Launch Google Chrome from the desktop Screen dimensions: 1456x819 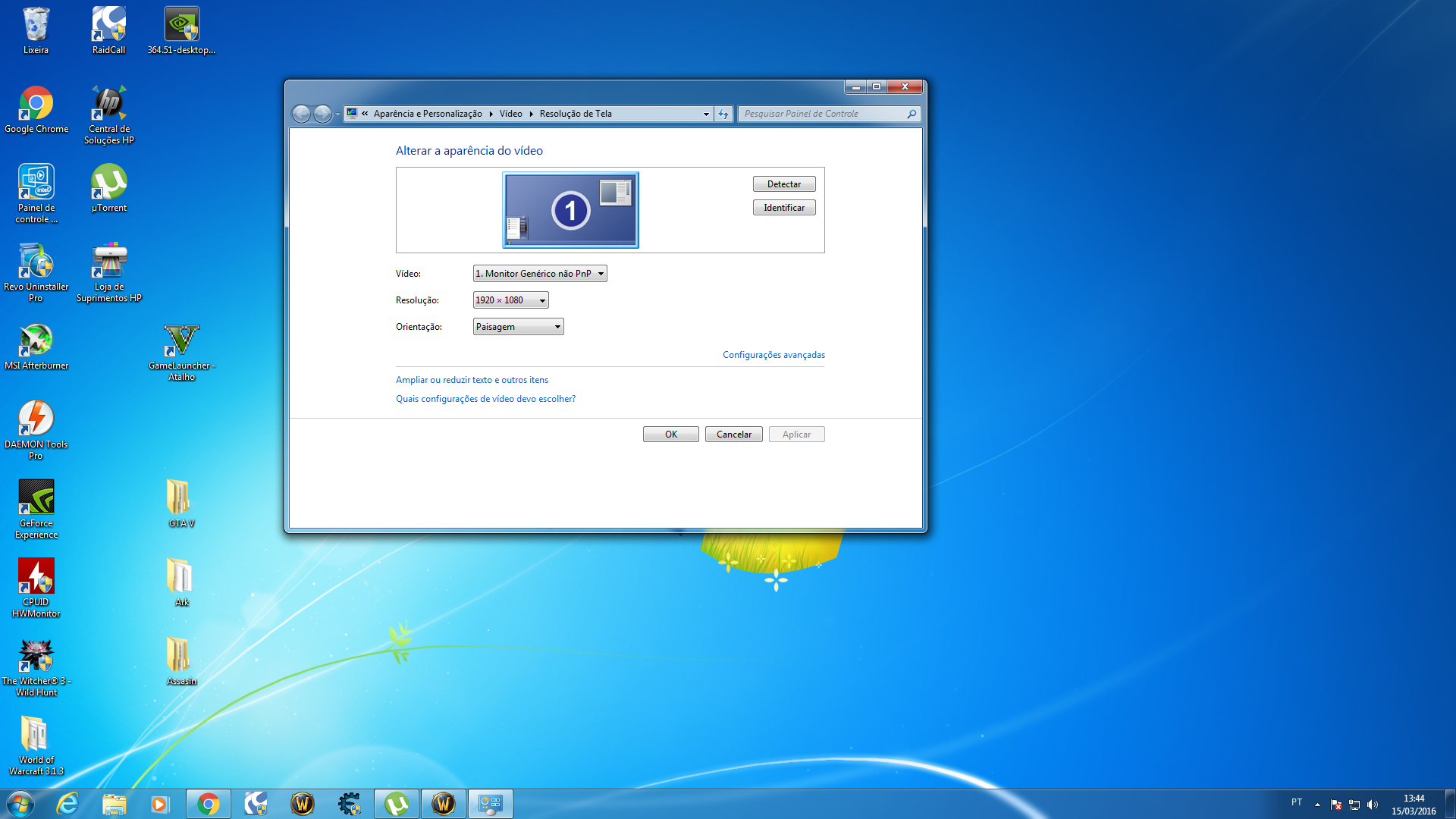tap(36, 110)
